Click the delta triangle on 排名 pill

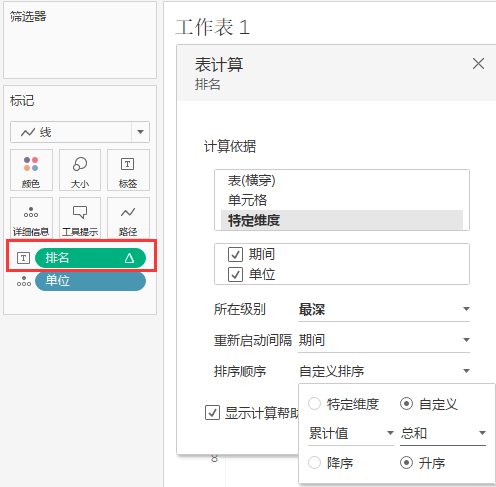click(129, 258)
